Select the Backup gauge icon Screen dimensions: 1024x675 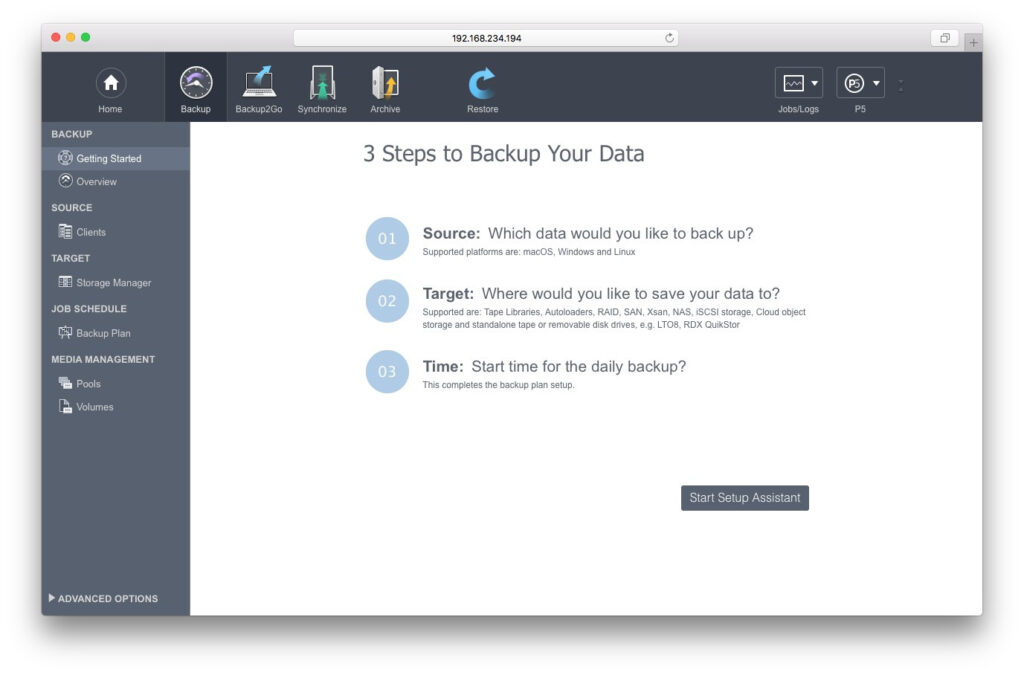point(196,83)
